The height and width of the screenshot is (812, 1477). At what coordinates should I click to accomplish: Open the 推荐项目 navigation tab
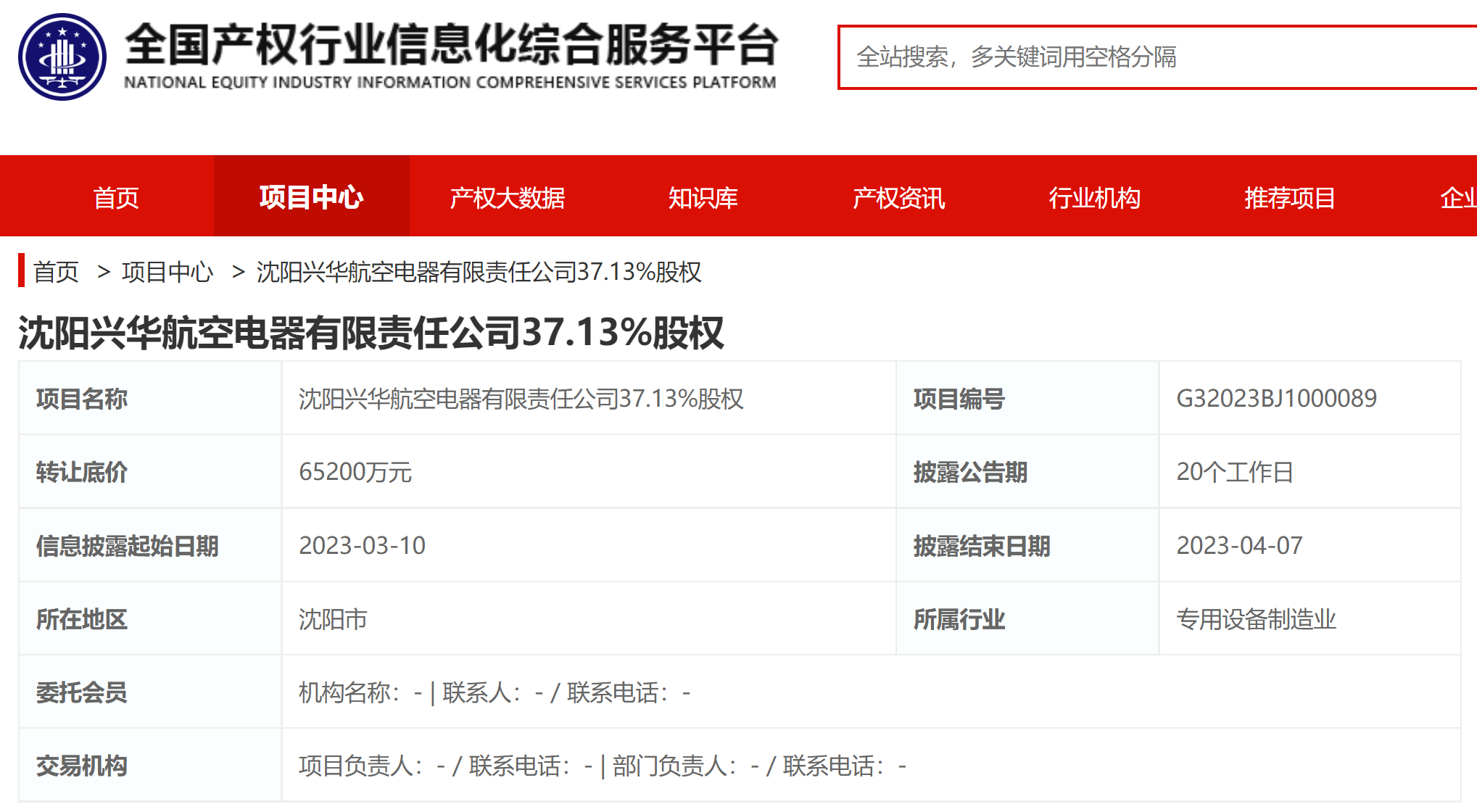(1290, 197)
